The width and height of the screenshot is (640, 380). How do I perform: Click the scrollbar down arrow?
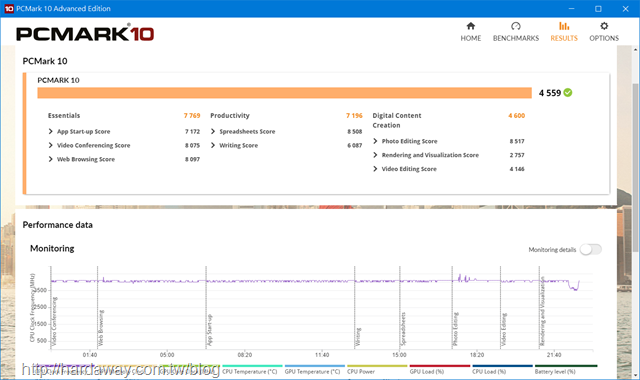(636, 375)
